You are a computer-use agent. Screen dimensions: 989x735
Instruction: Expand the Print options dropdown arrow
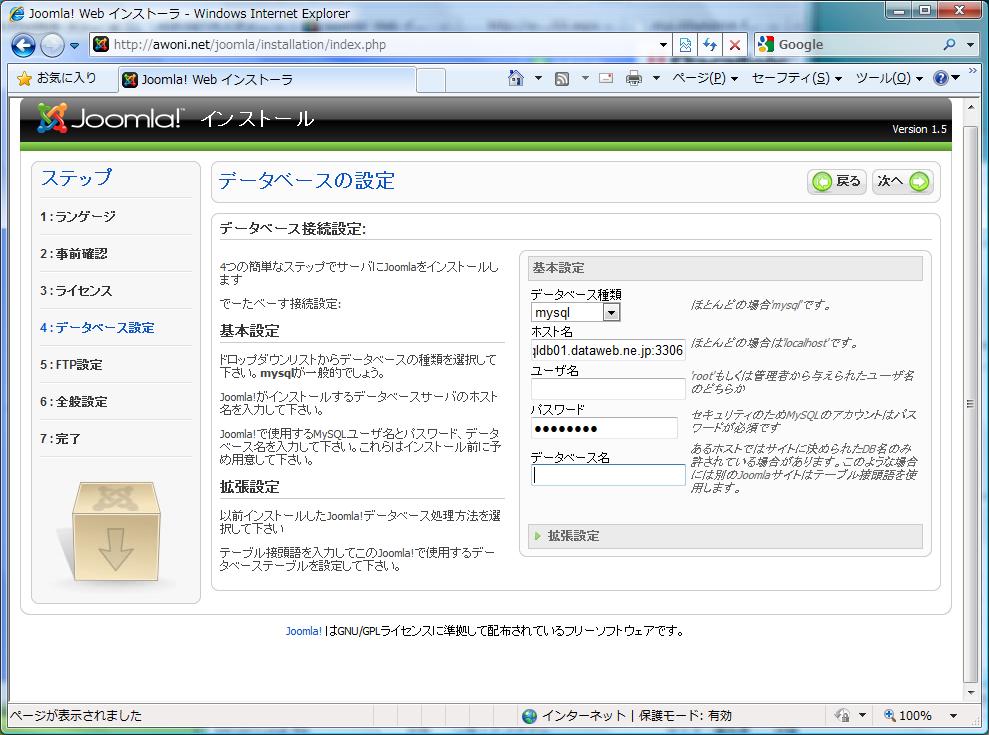pyautogui.click(x=656, y=78)
